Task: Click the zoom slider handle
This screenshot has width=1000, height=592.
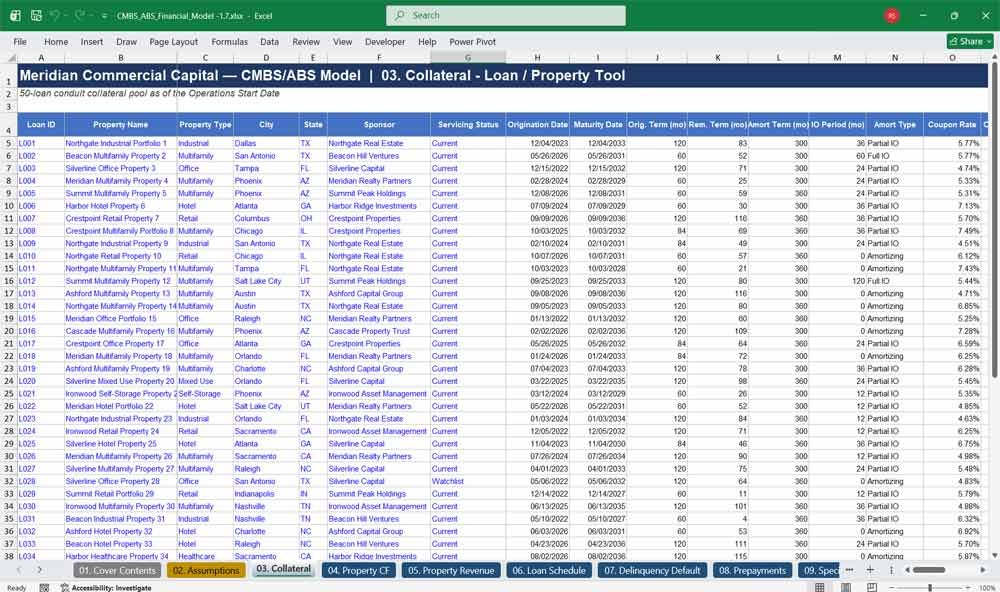Action: coord(930,588)
